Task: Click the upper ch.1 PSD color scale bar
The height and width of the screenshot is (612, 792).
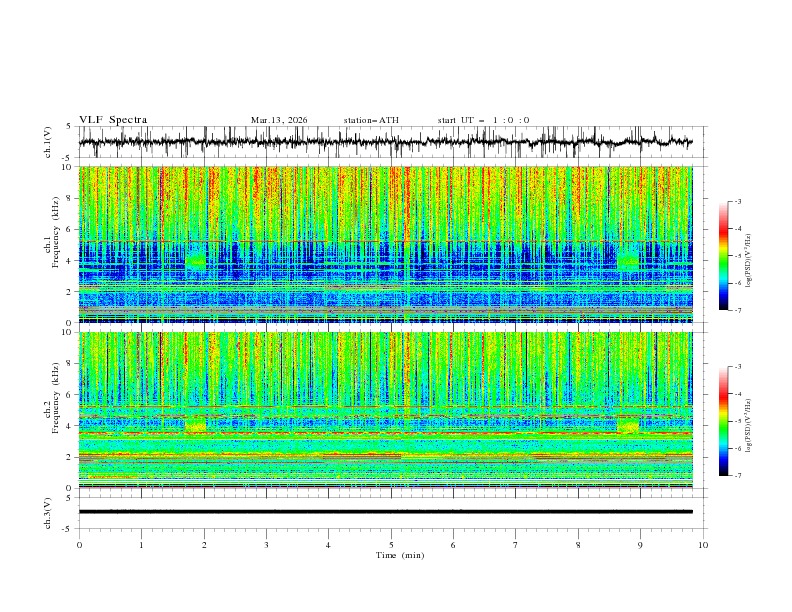Action: [723, 256]
